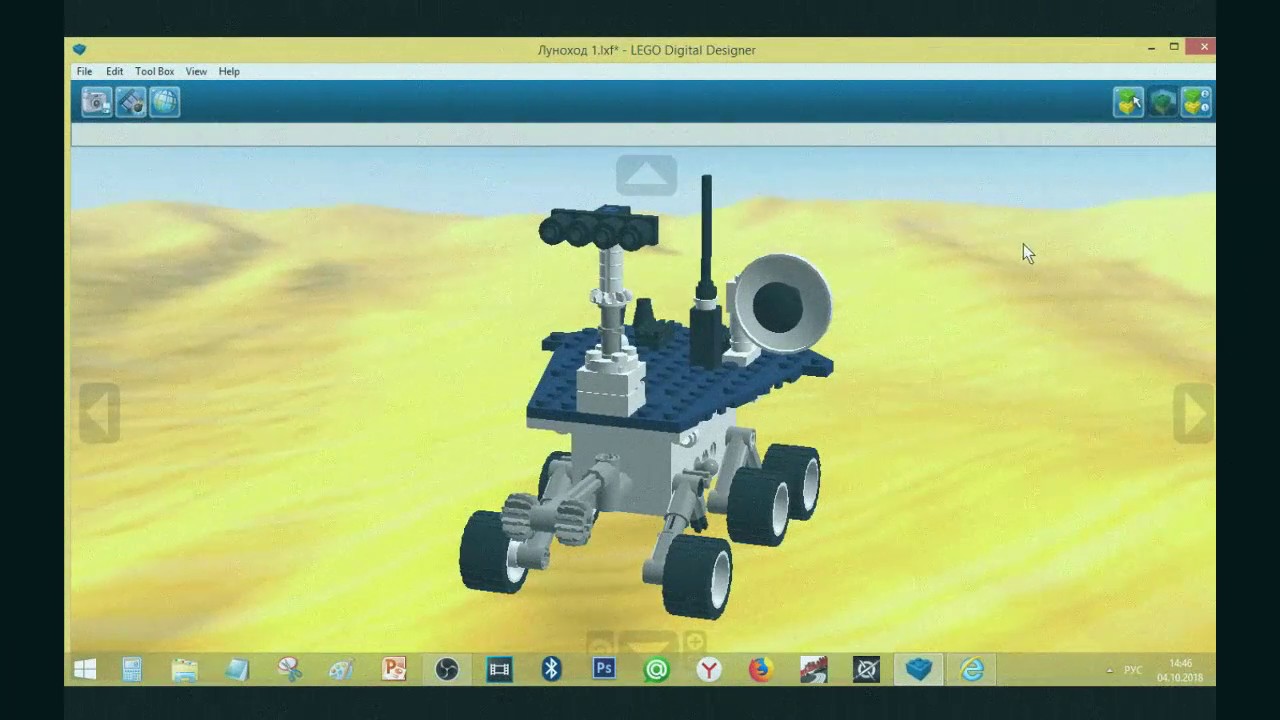This screenshot has height=720, width=1280.
Task: Open the Tool Box menu
Action: click(x=155, y=72)
